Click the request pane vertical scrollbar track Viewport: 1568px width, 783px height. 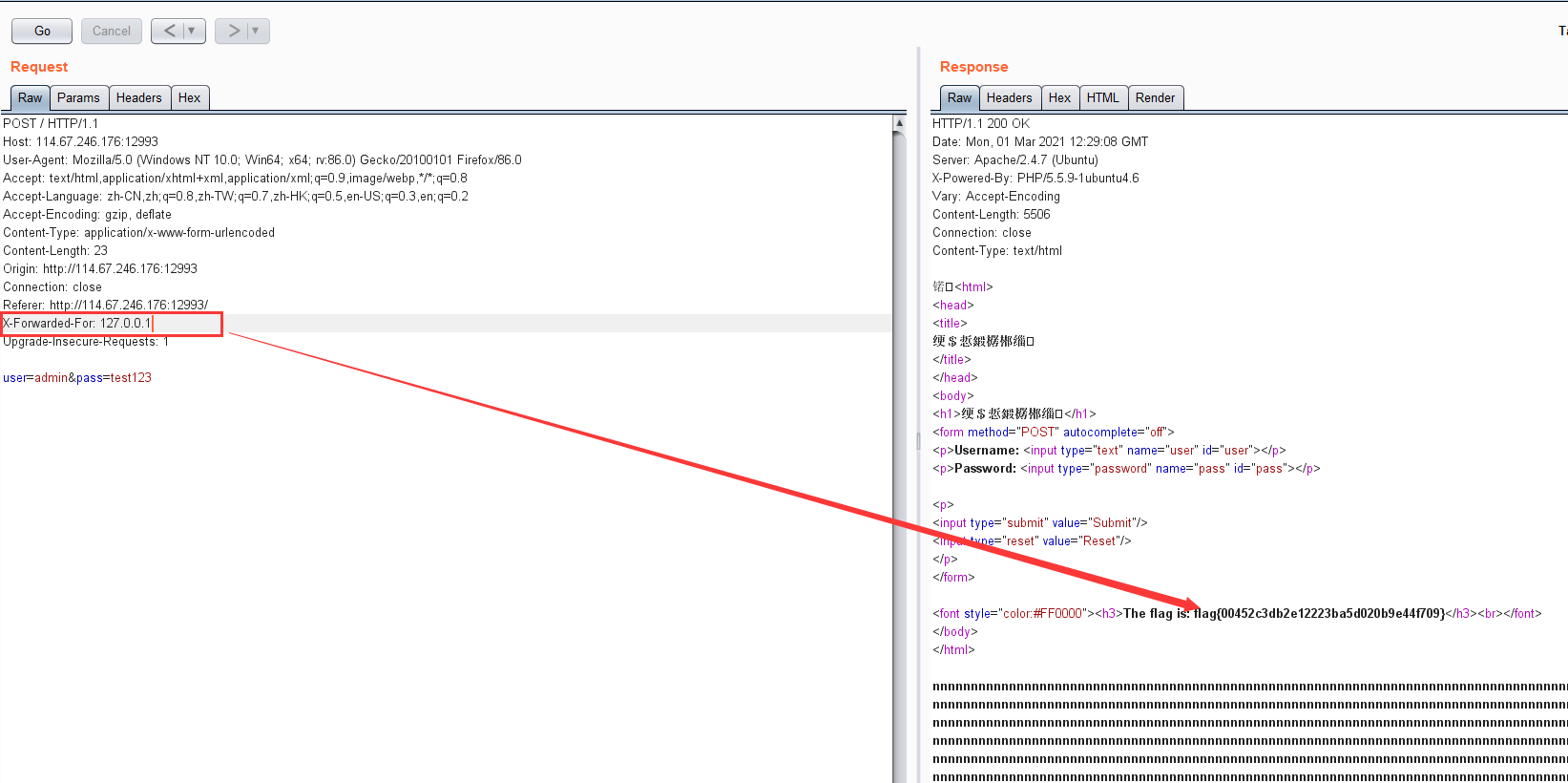pyautogui.click(x=899, y=458)
